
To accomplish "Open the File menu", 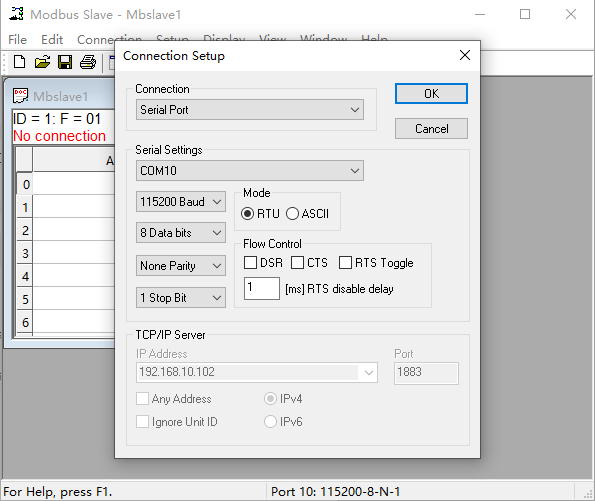I will coord(17,39).
